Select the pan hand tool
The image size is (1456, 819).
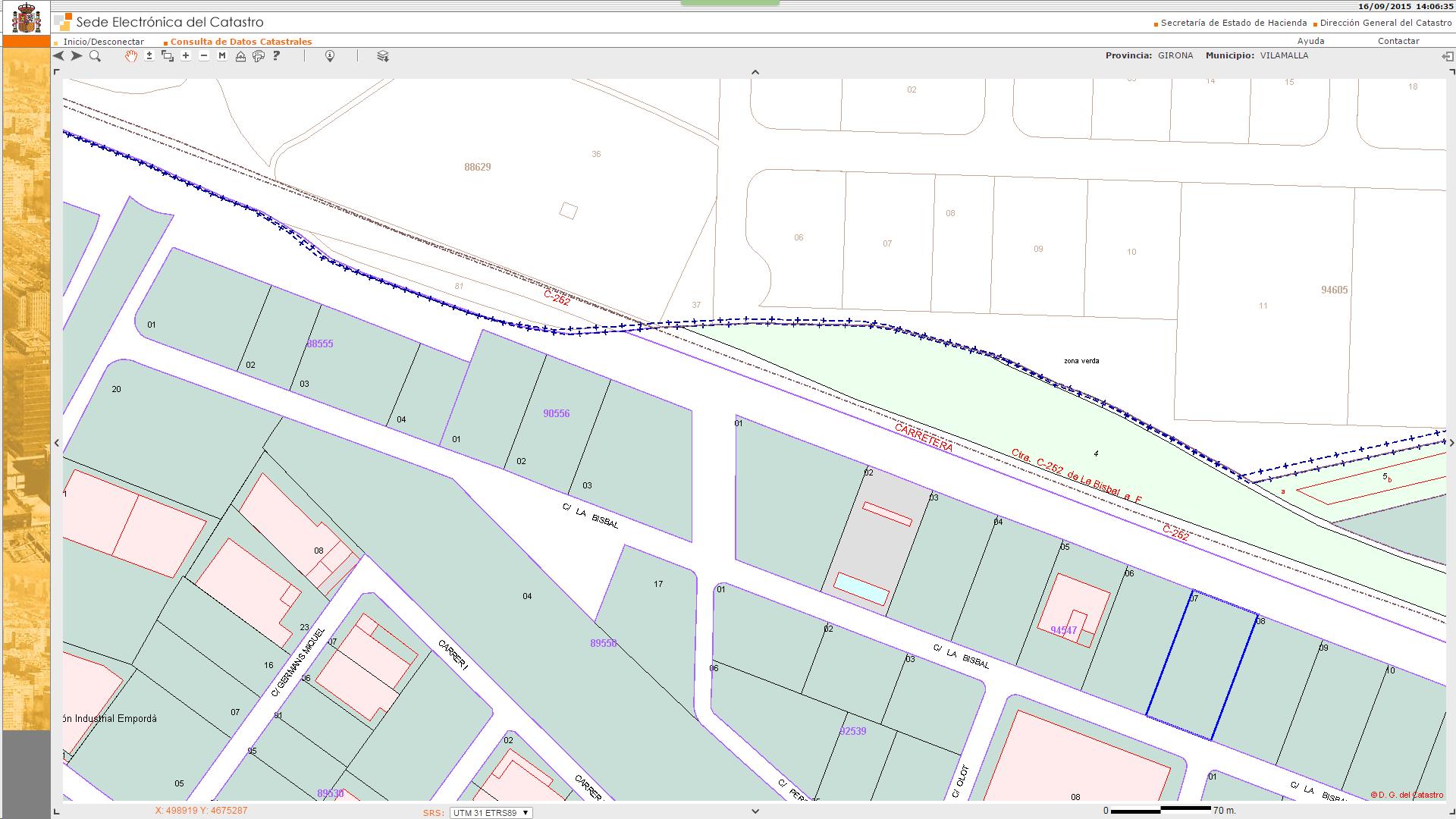[x=131, y=56]
